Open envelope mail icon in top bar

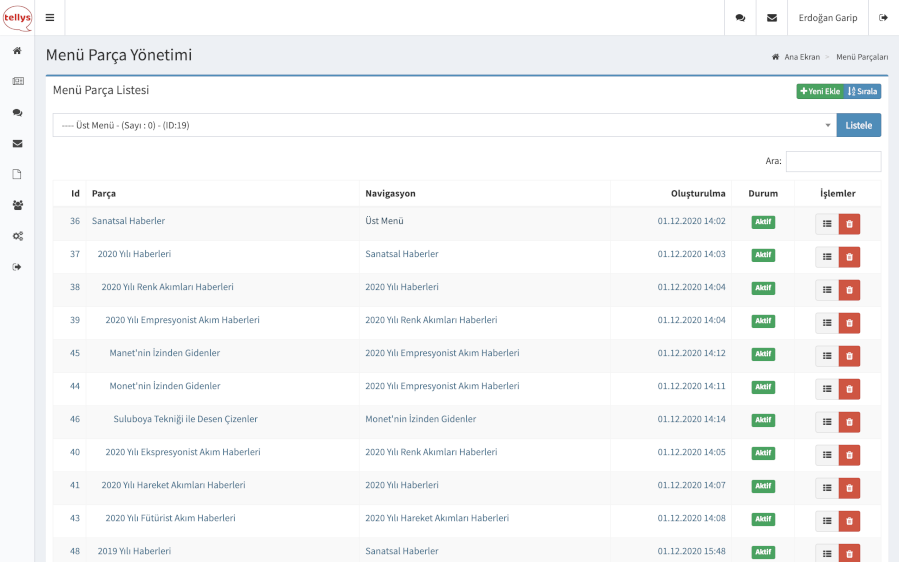coord(771,18)
